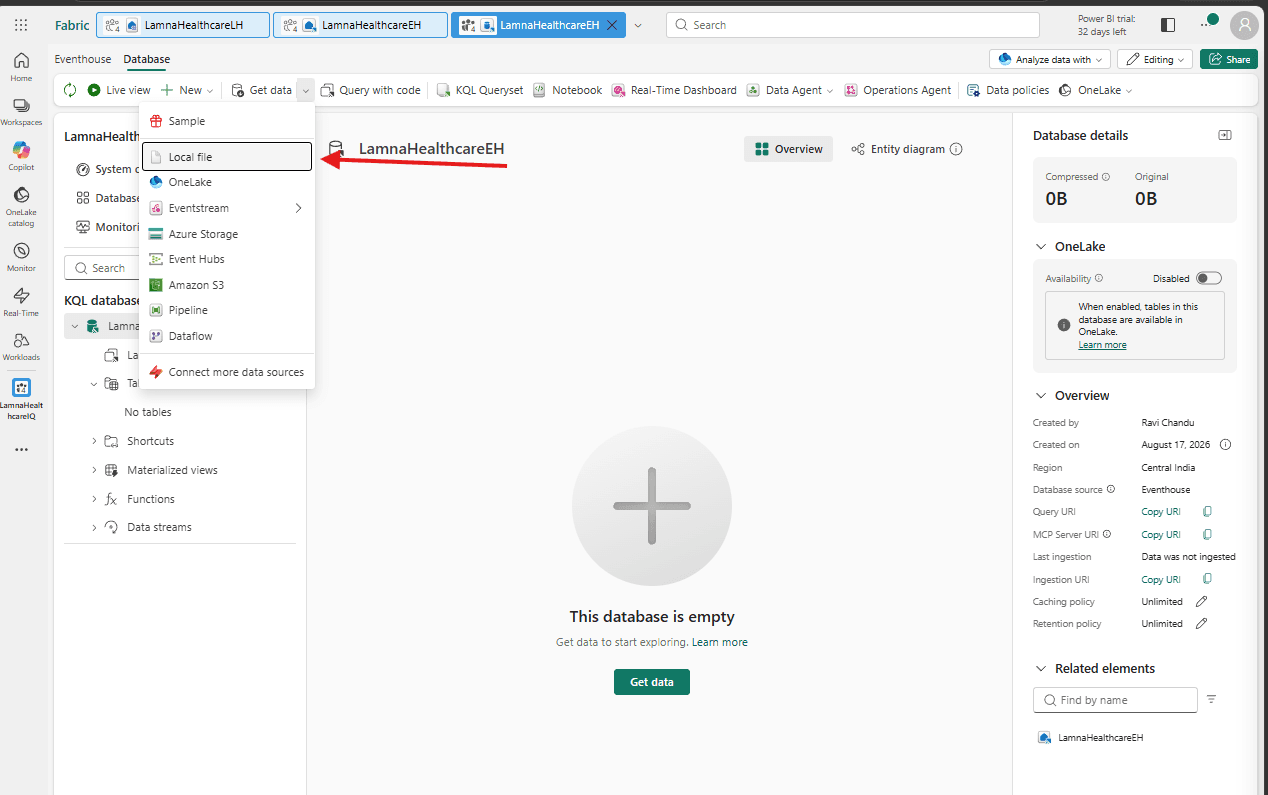Click the Entity diagram info icon
The height and width of the screenshot is (795, 1268).
point(956,149)
